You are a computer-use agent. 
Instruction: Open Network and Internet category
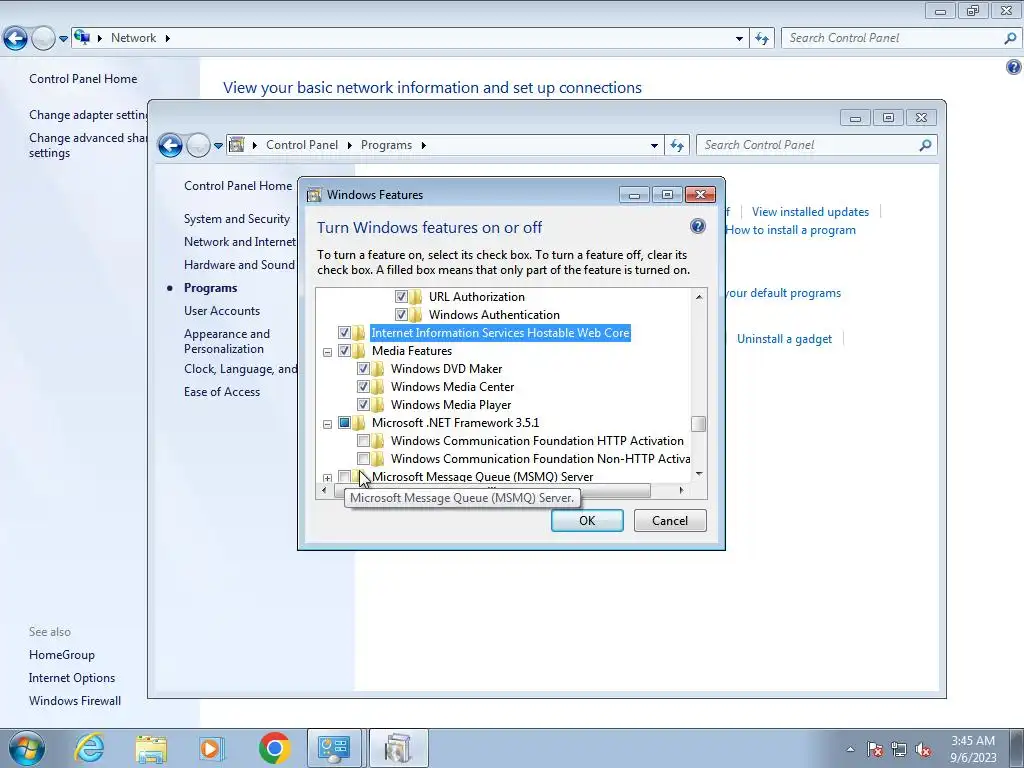pos(240,242)
